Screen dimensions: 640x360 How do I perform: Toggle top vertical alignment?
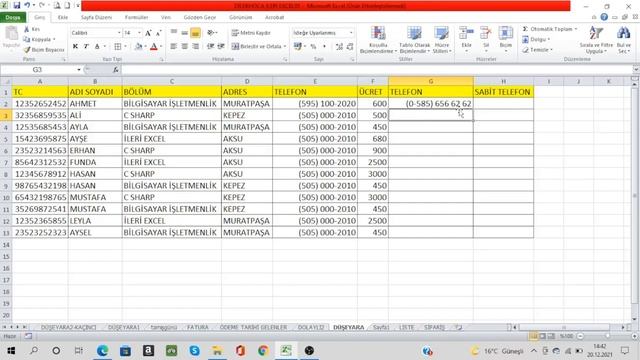click(x=174, y=33)
